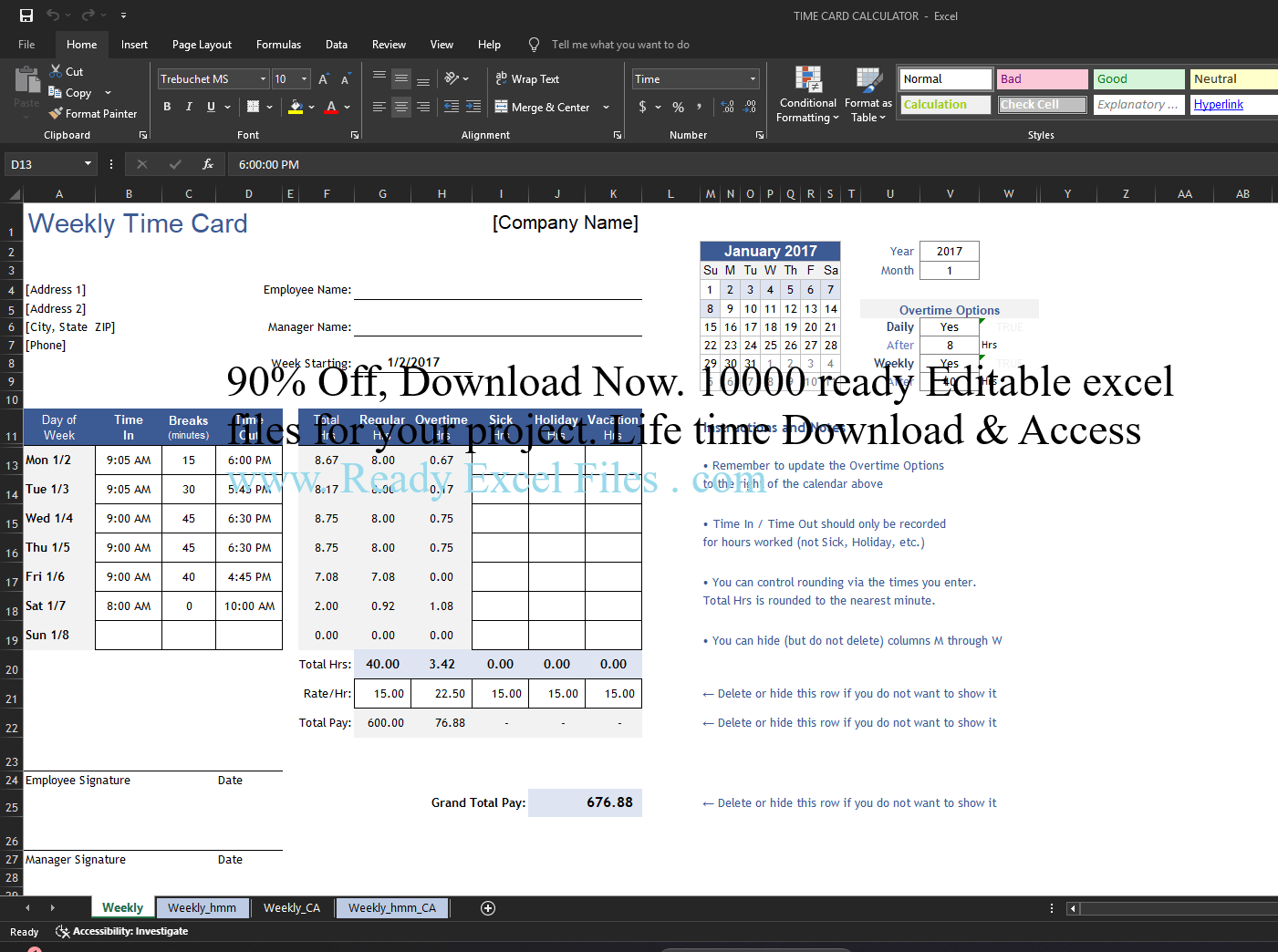Click Select All corner triangle
Screen dimensions: 1278x952
point(15,194)
